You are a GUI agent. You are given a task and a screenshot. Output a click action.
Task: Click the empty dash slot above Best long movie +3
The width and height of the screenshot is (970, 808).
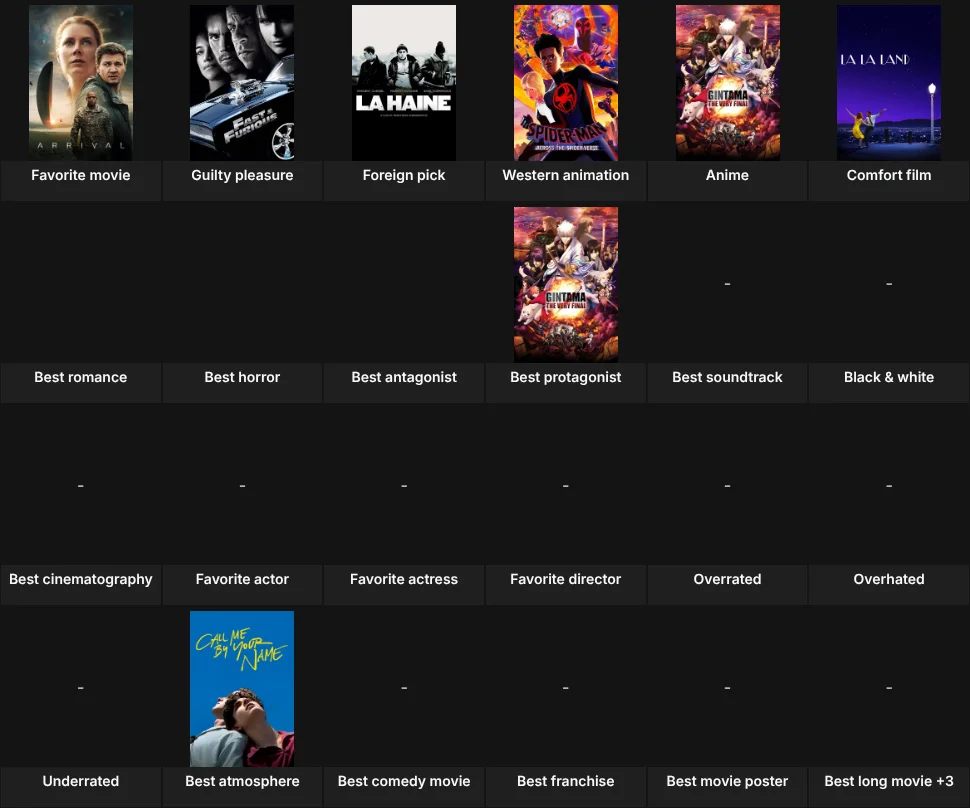point(889,688)
